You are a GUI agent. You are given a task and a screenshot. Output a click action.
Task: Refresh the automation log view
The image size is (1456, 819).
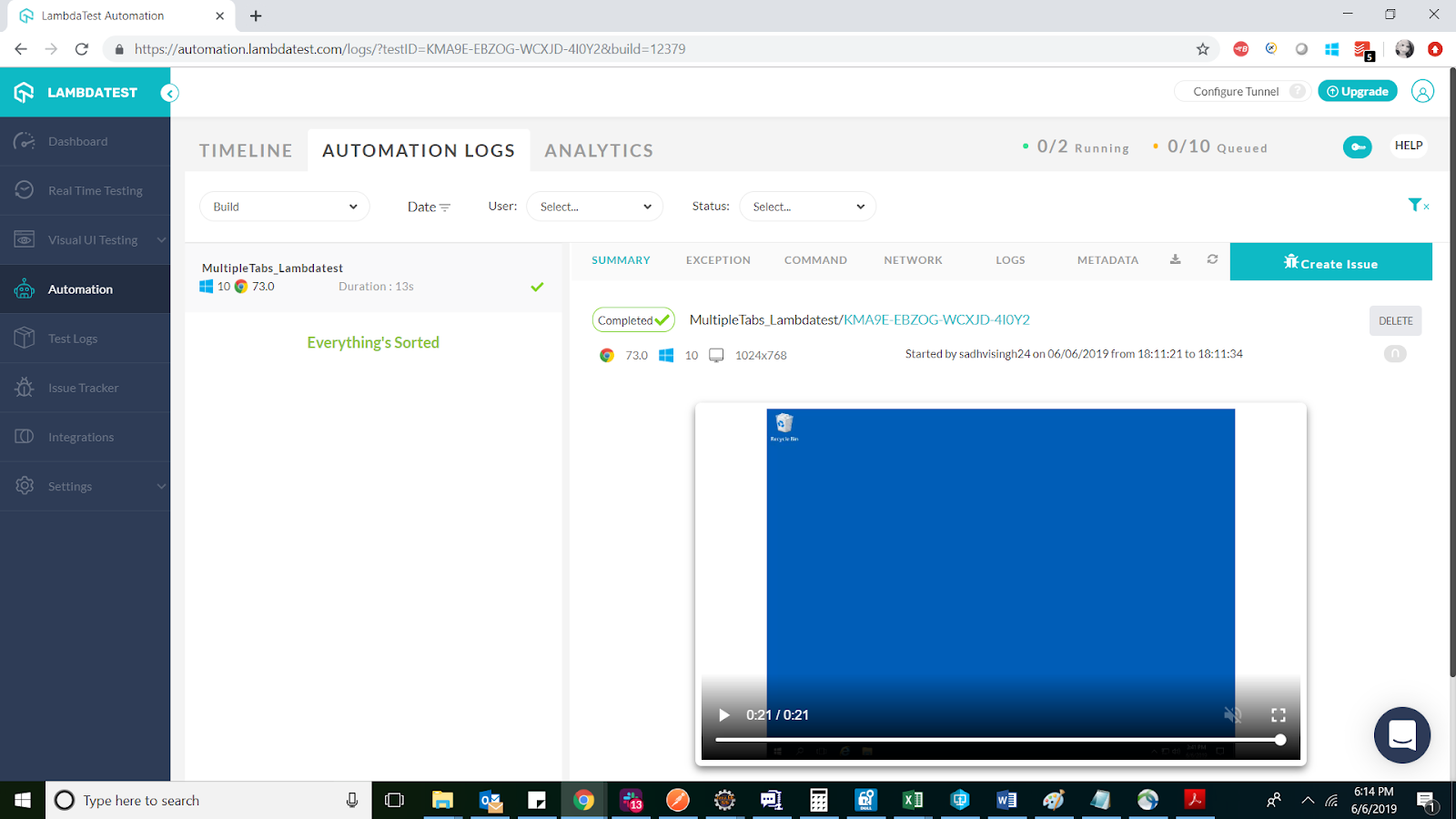click(1211, 259)
